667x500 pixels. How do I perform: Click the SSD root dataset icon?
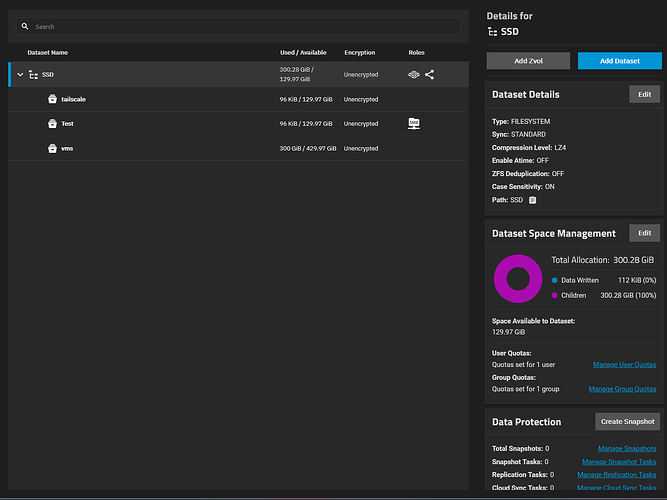(34, 75)
